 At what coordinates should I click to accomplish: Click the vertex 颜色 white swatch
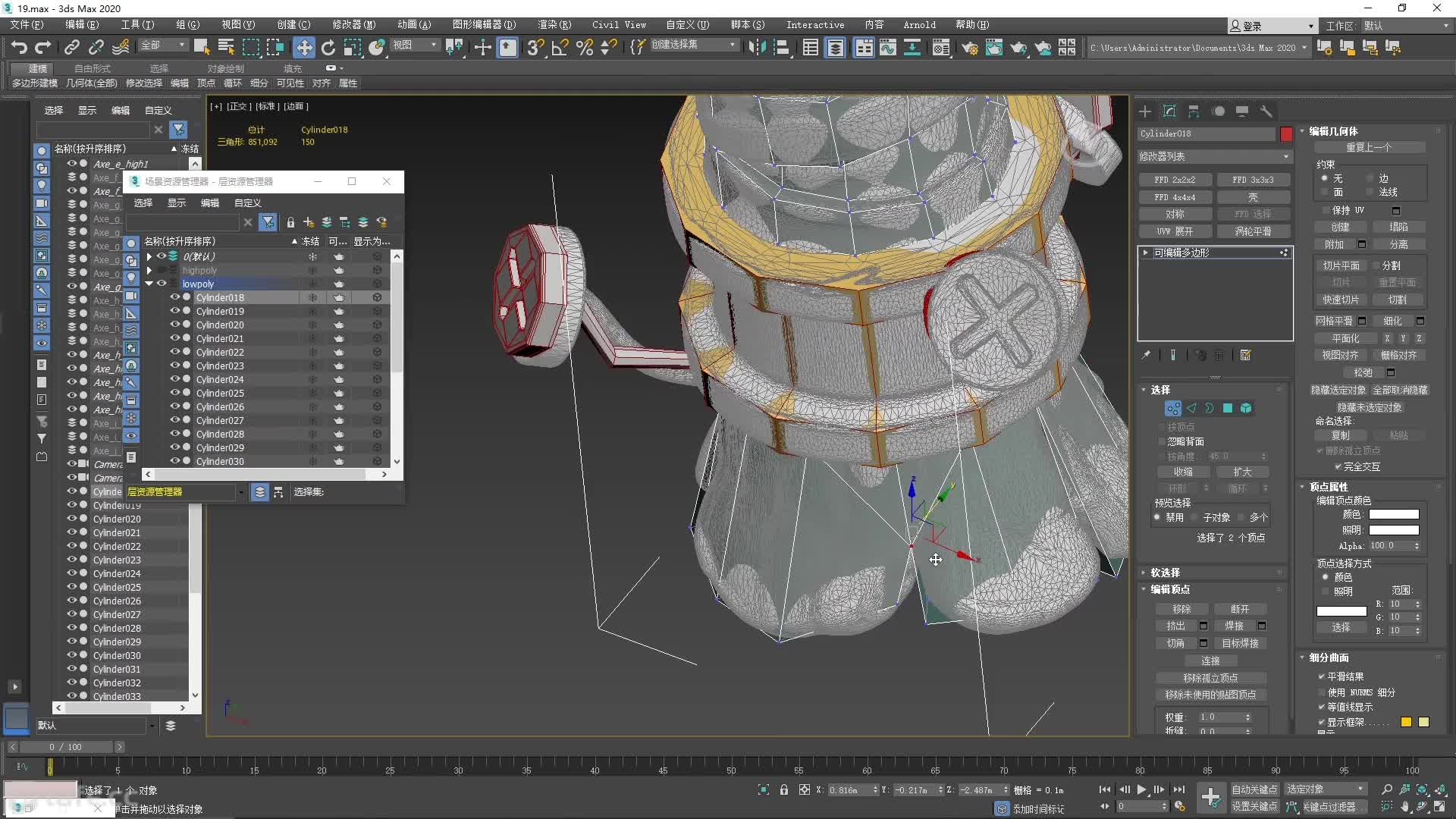coord(1394,514)
